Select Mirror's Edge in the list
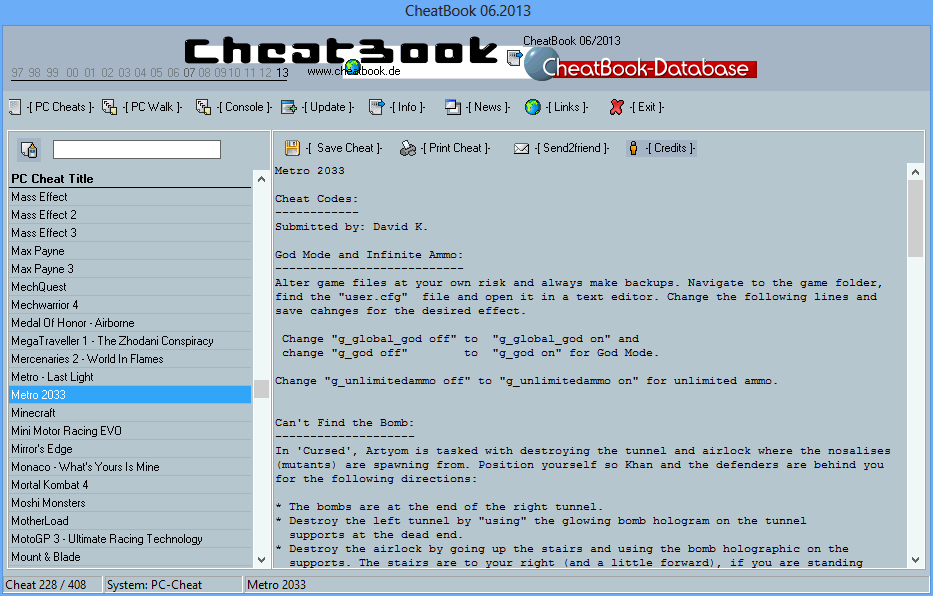The height and width of the screenshot is (596, 933). click(x=130, y=448)
